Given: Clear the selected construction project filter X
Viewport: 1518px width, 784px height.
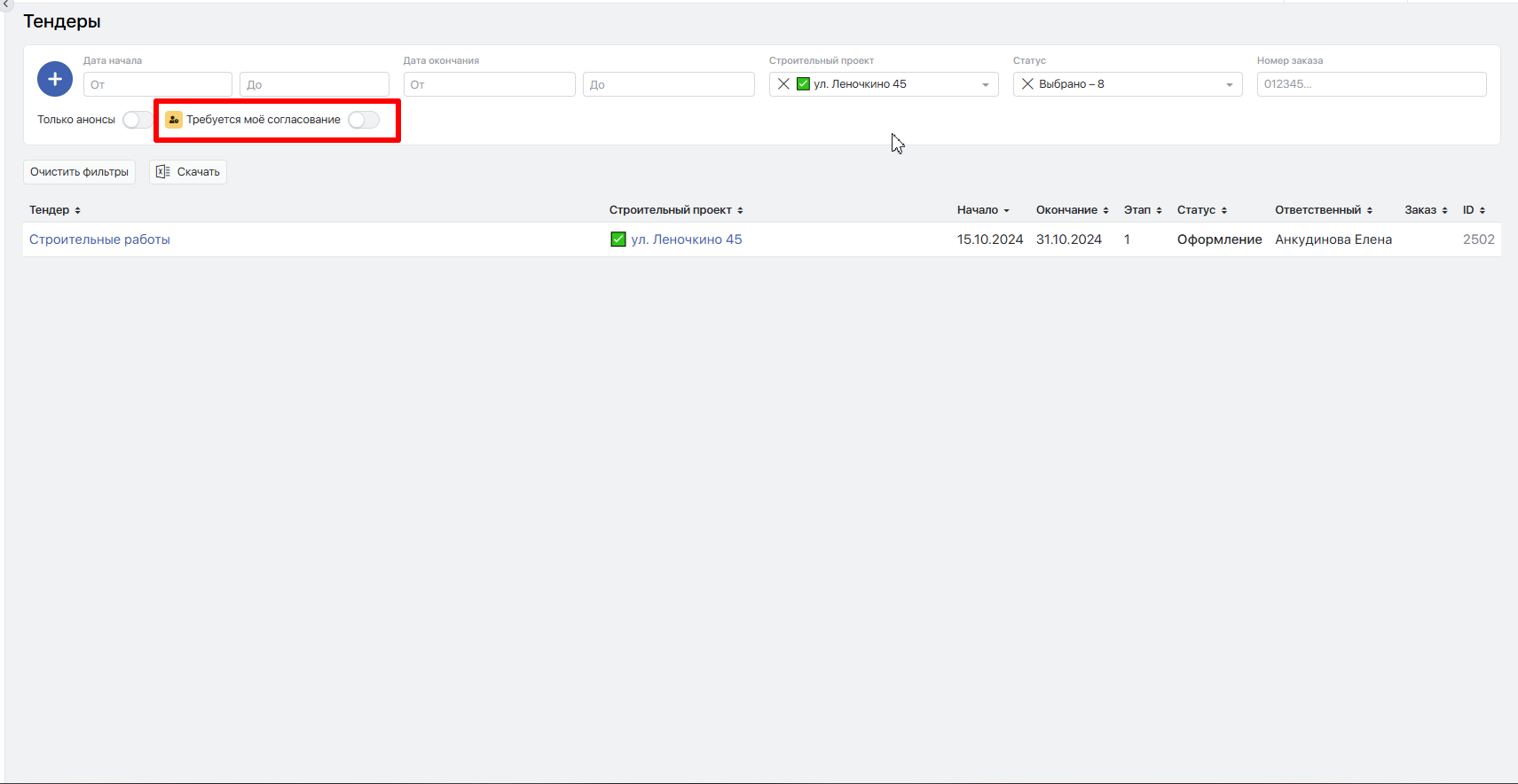Looking at the screenshot, I should coord(783,84).
